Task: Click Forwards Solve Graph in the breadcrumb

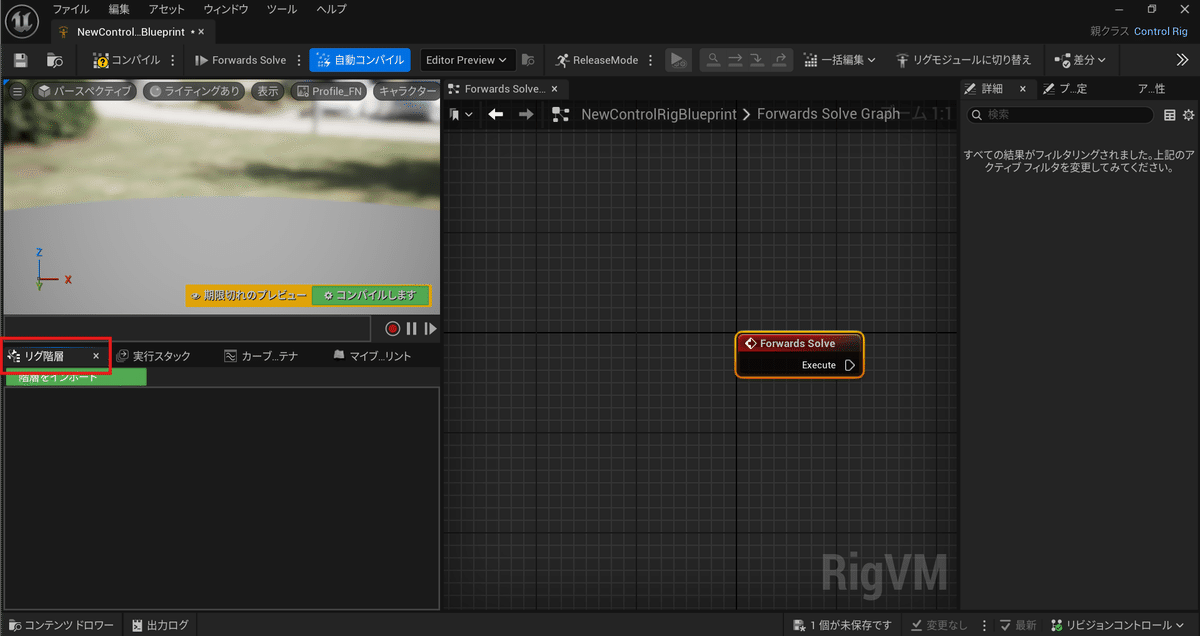Action: 828,114
